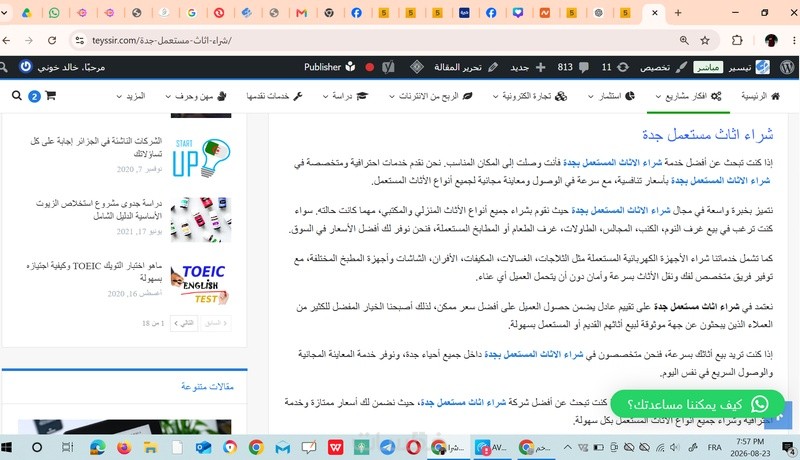Expand the تجارة الكترونية menu dropdown
Screen dimensions: 800x460
530,96
